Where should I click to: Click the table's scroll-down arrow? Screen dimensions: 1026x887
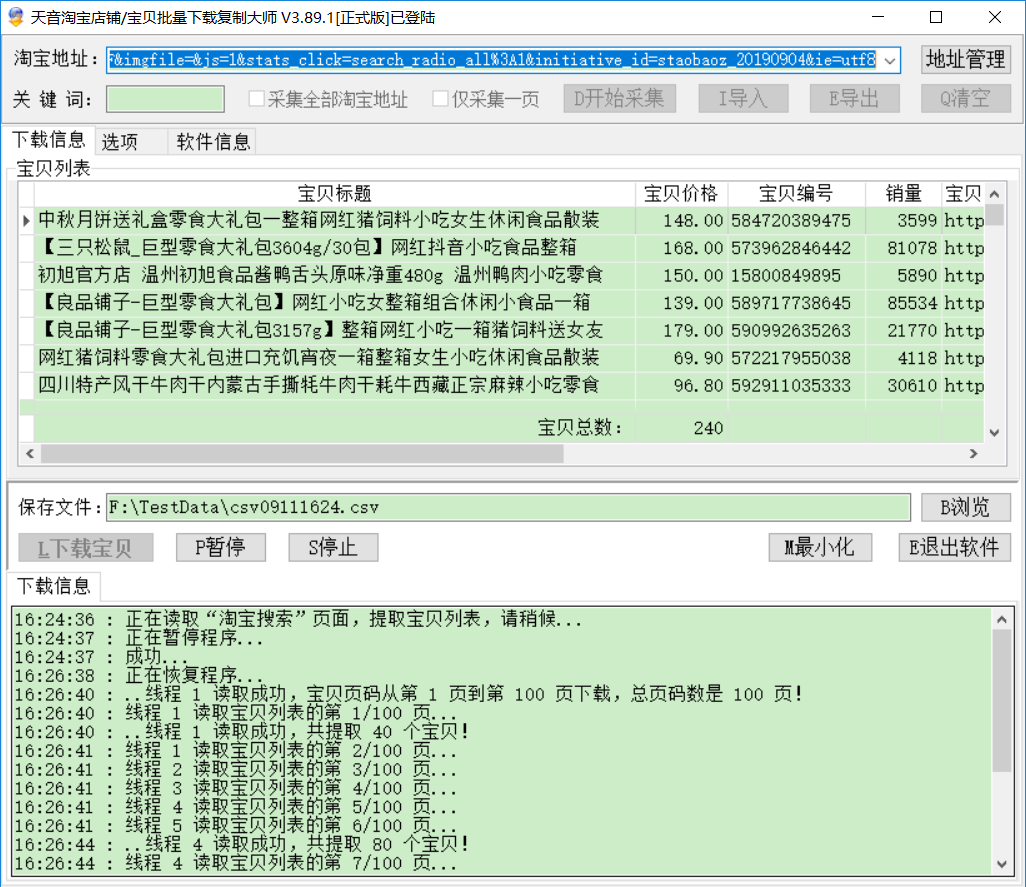coord(994,432)
